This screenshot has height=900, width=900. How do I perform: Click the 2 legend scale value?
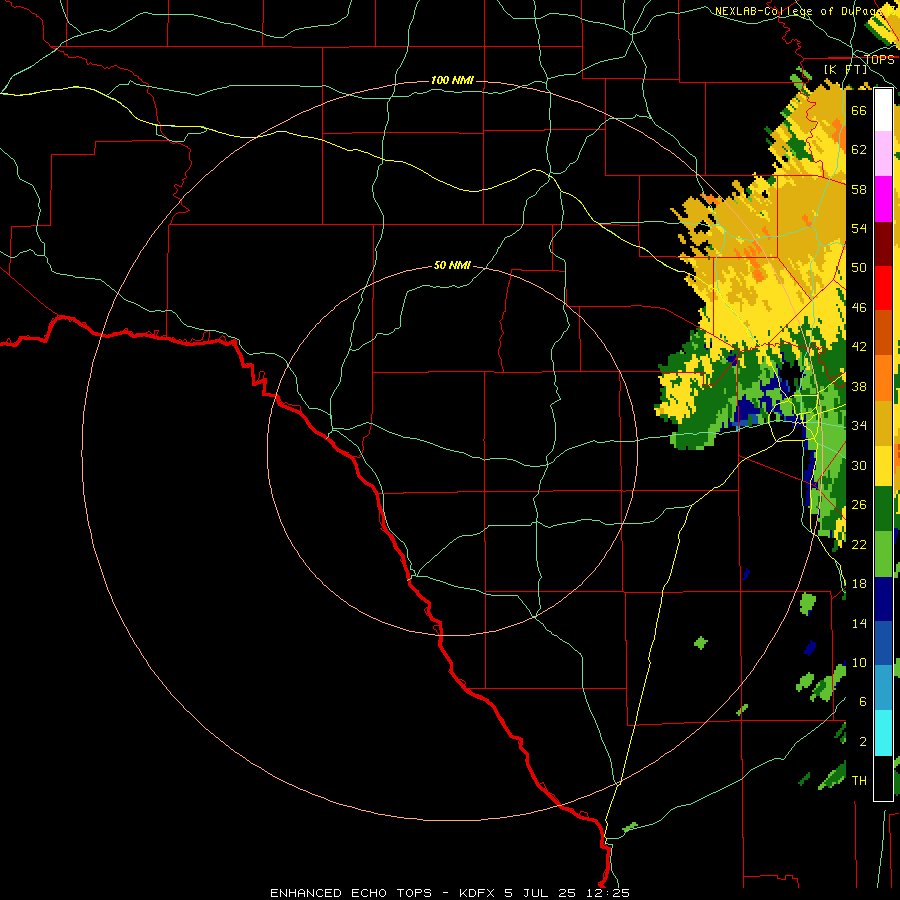tap(863, 742)
